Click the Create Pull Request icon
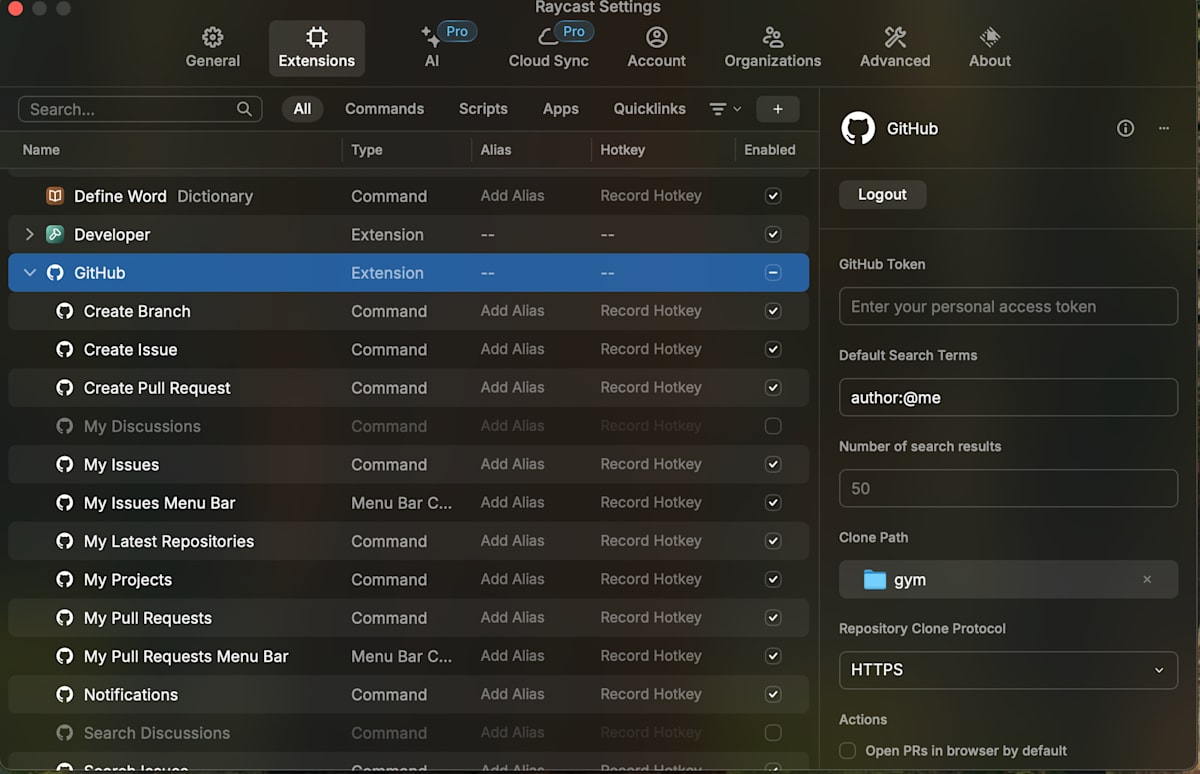1200x774 pixels. tap(64, 388)
